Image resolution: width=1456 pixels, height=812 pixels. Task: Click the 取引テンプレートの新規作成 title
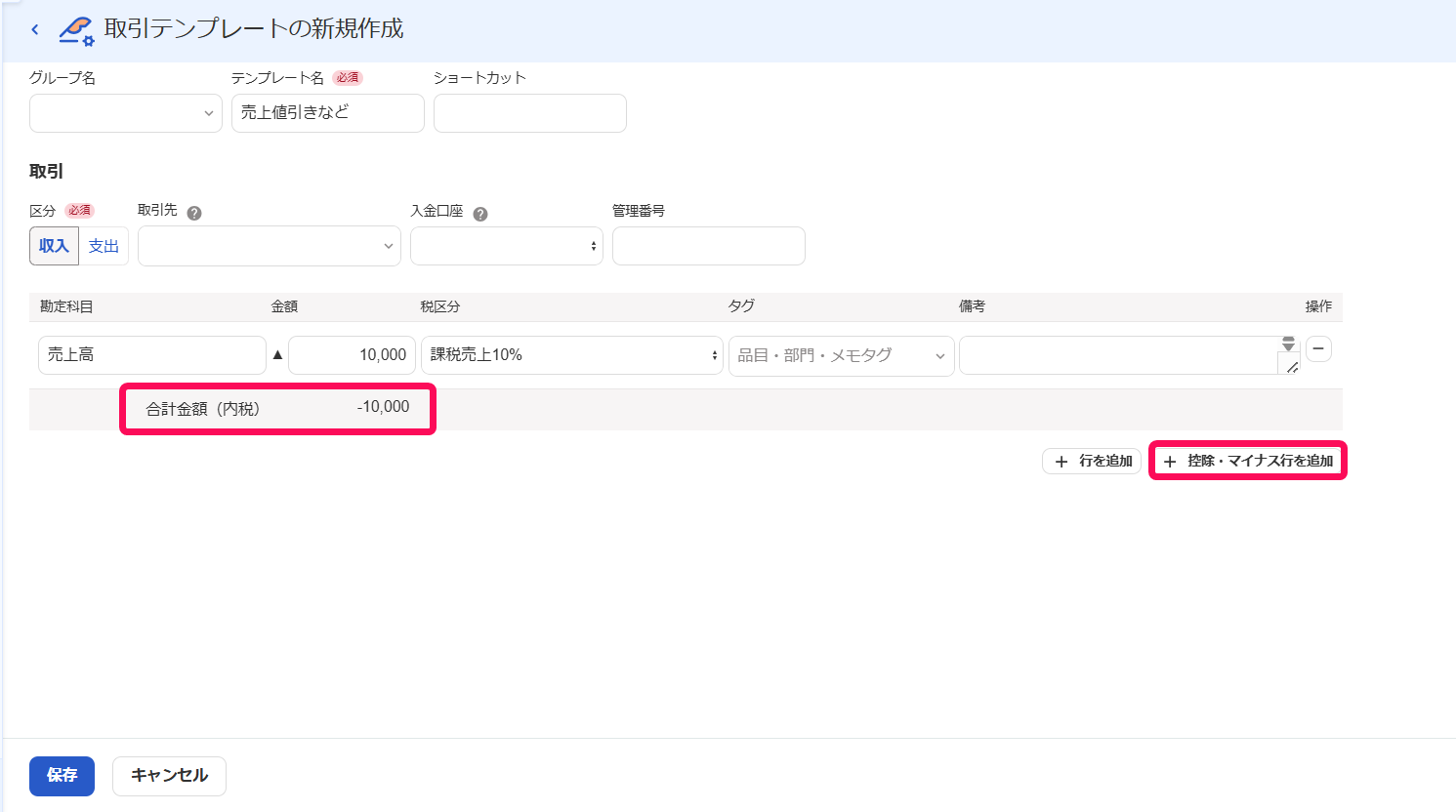(x=254, y=29)
